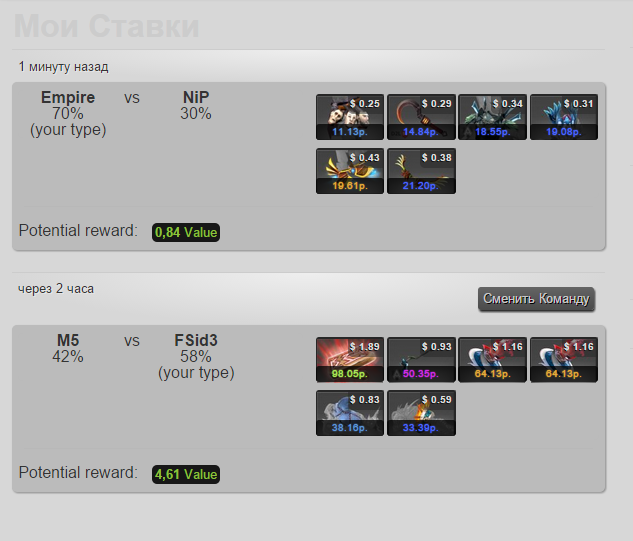
Task: Select the NiP team name
Action: point(196,97)
